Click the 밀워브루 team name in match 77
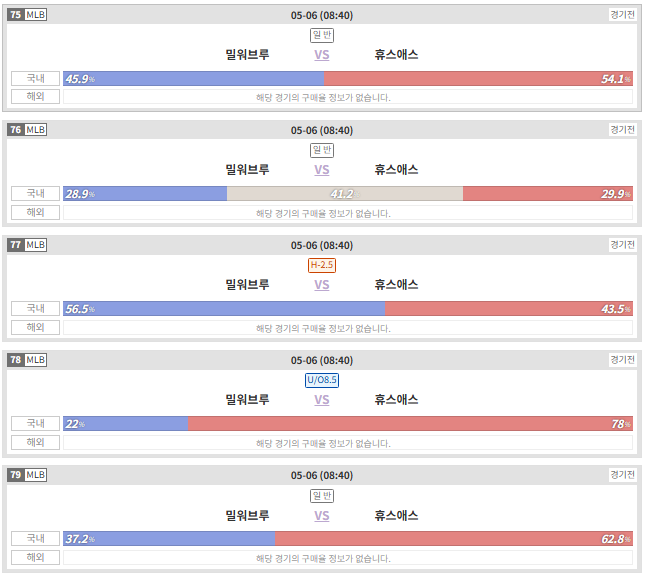Screen dimensions: 648x575 point(247,284)
